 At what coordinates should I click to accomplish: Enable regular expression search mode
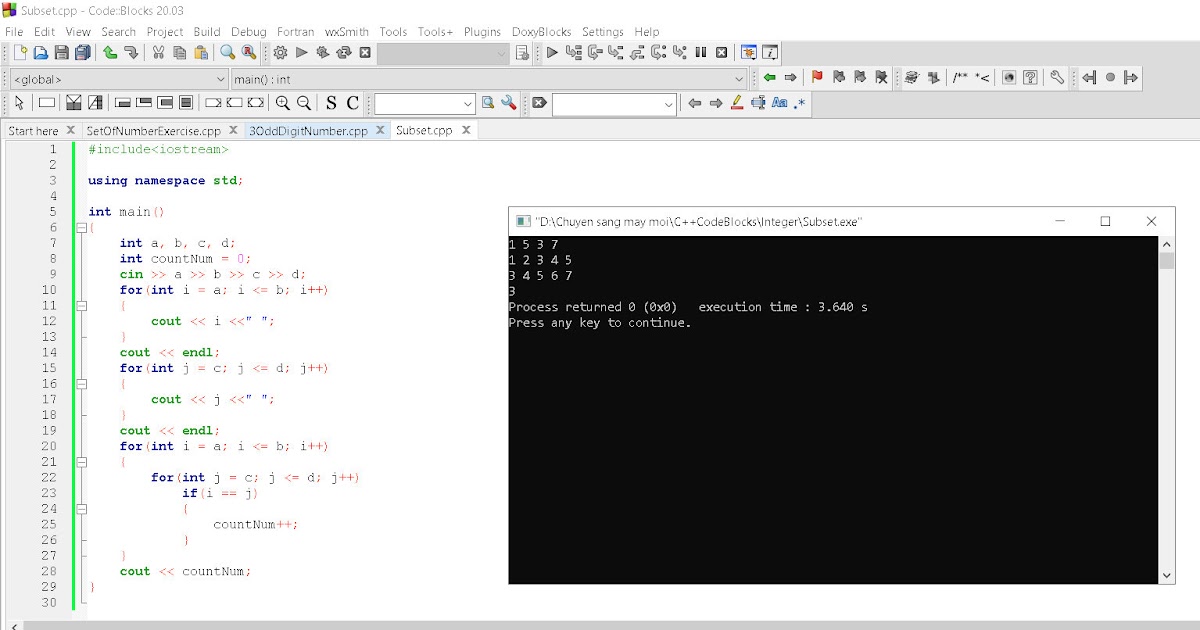798,102
